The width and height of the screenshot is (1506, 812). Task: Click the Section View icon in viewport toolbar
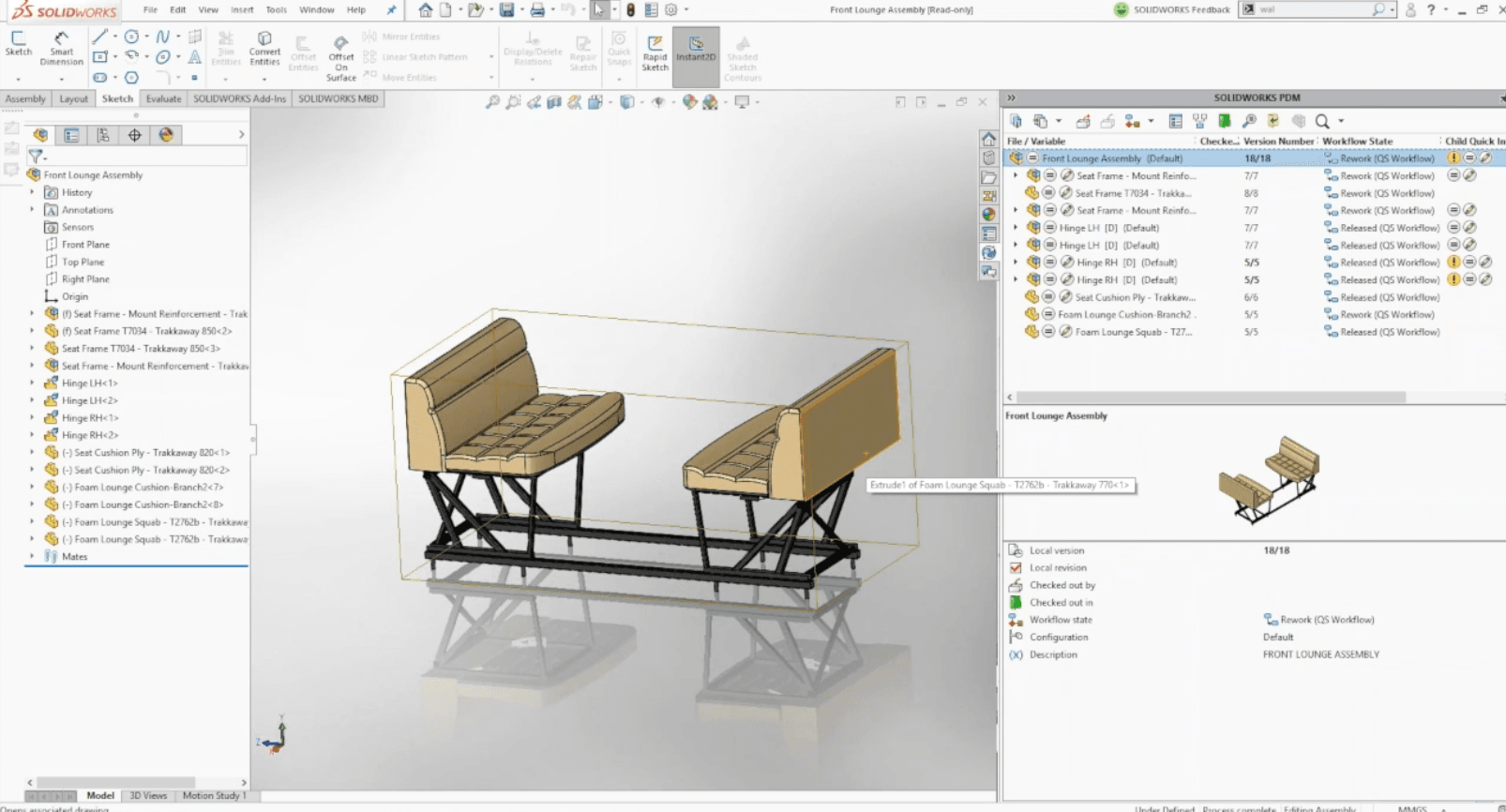click(x=554, y=102)
